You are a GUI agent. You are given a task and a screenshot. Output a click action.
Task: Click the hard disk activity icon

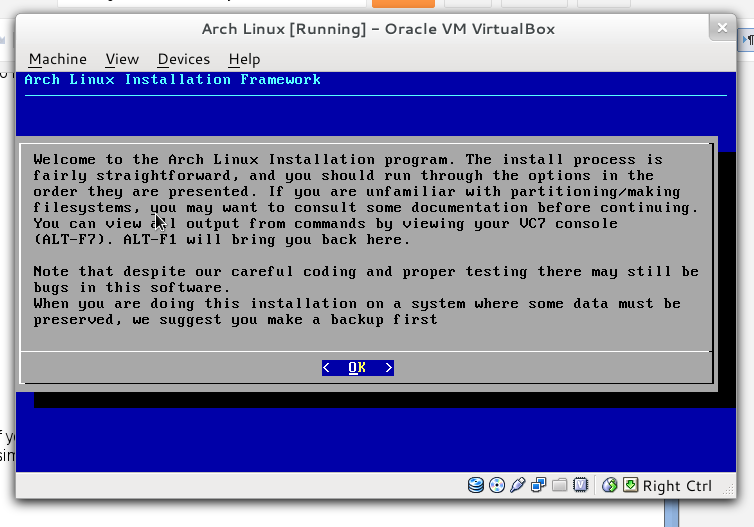click(x=476, y=485)
